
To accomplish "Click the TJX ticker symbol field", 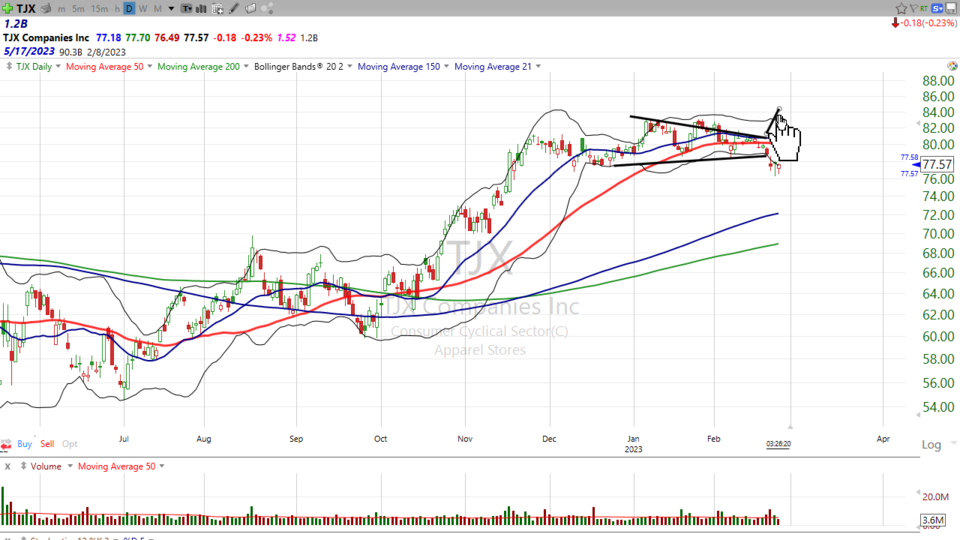I will (26, 8).
